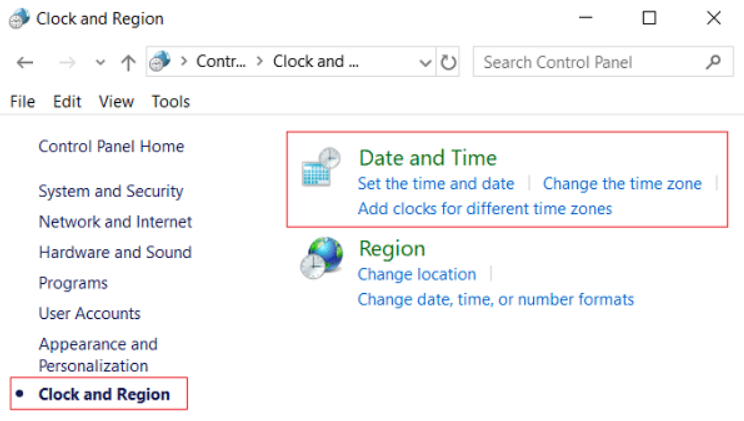Click Change date, time, or number formats

pos(496,299)
